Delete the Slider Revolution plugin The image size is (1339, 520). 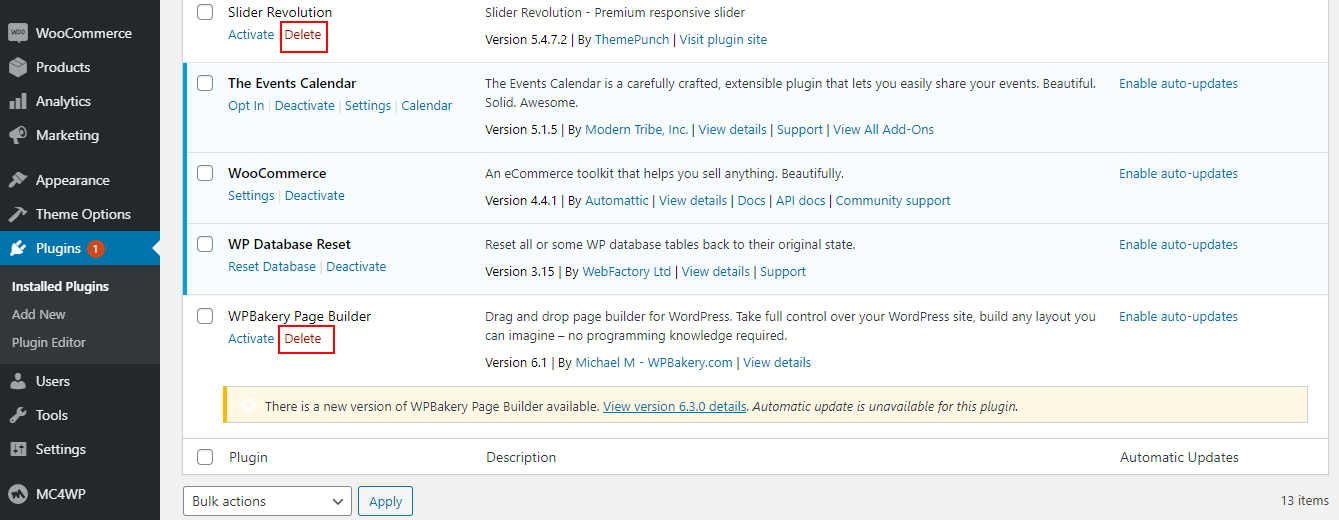pyautogui.click(x=303, y=35)
